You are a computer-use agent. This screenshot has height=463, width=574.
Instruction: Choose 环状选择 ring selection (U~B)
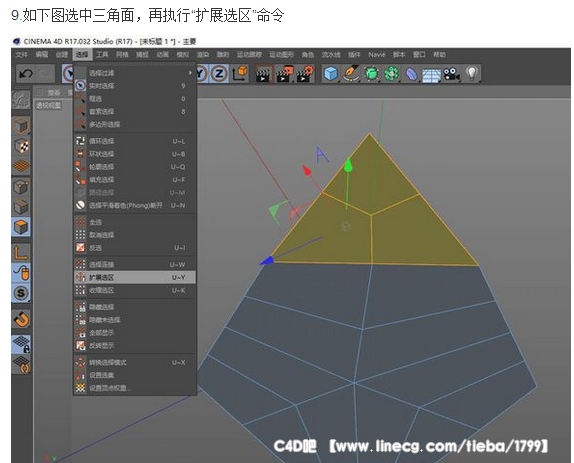coord(135,154)
